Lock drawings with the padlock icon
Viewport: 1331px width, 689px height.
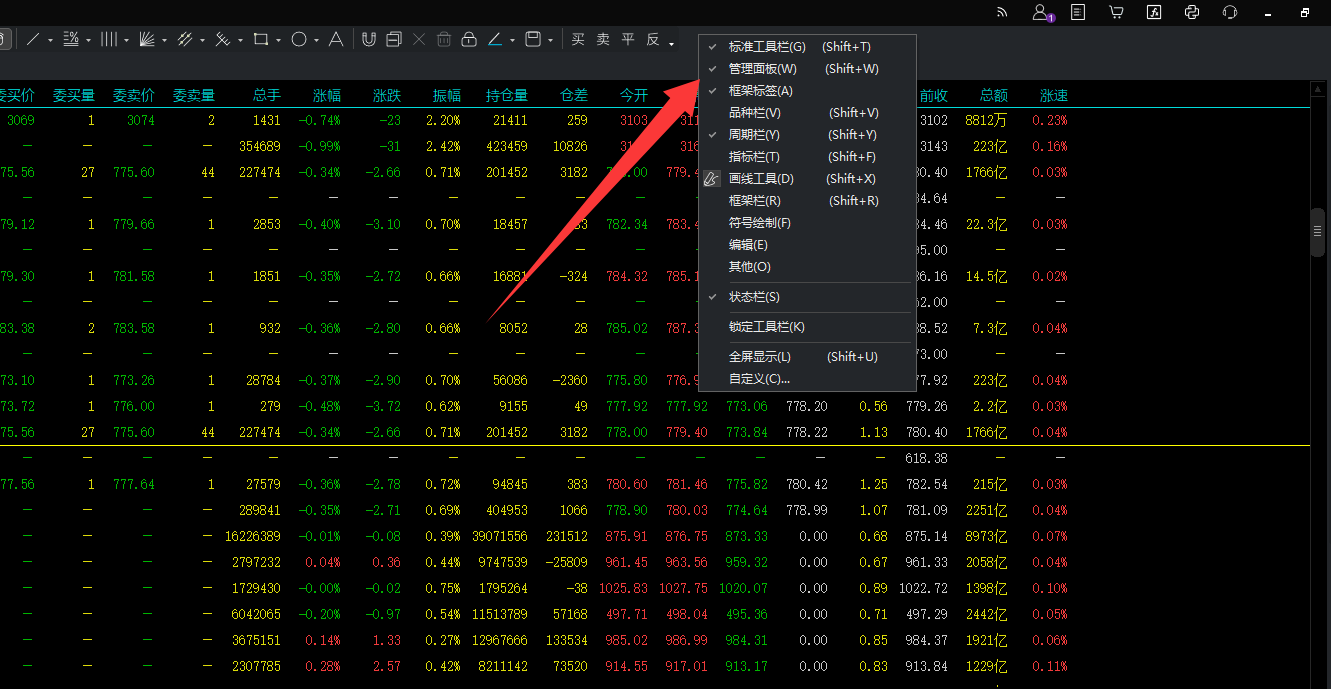[469, 39]
